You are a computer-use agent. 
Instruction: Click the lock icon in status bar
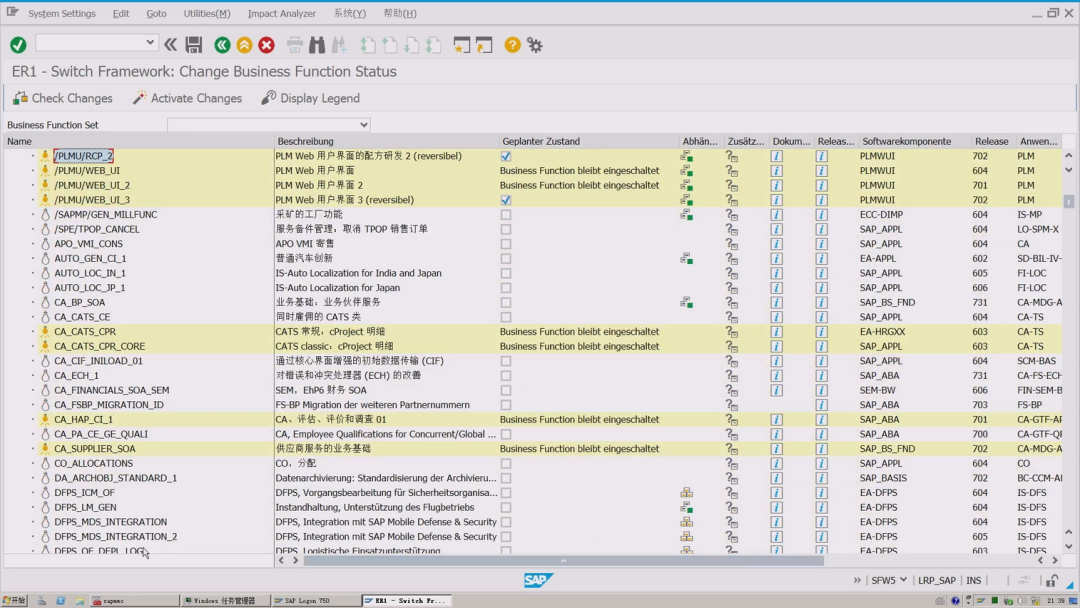click(x=1052, y=580)
